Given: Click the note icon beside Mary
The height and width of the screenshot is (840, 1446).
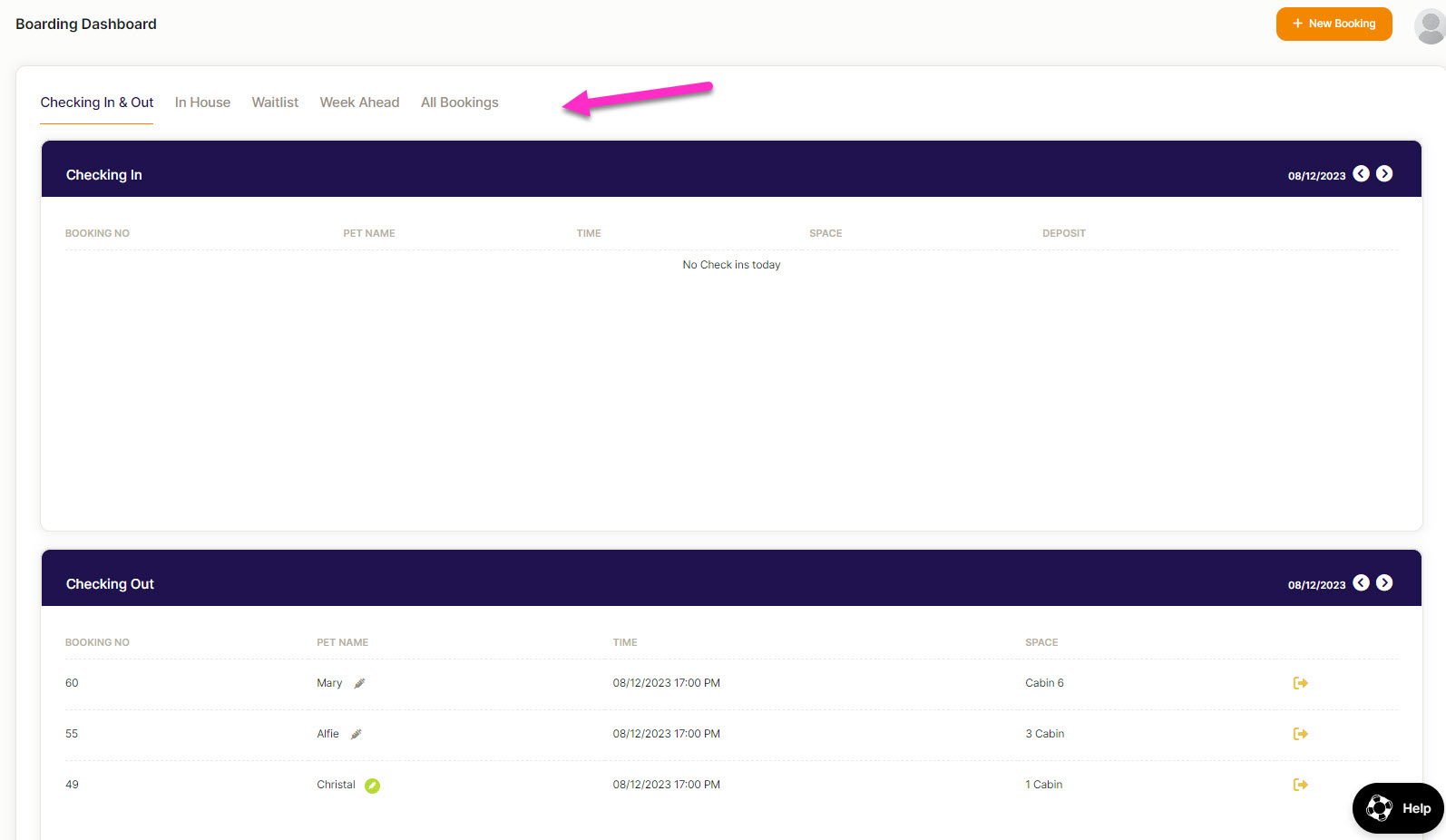Looking at the screenshot, I should tap(359, 683).
